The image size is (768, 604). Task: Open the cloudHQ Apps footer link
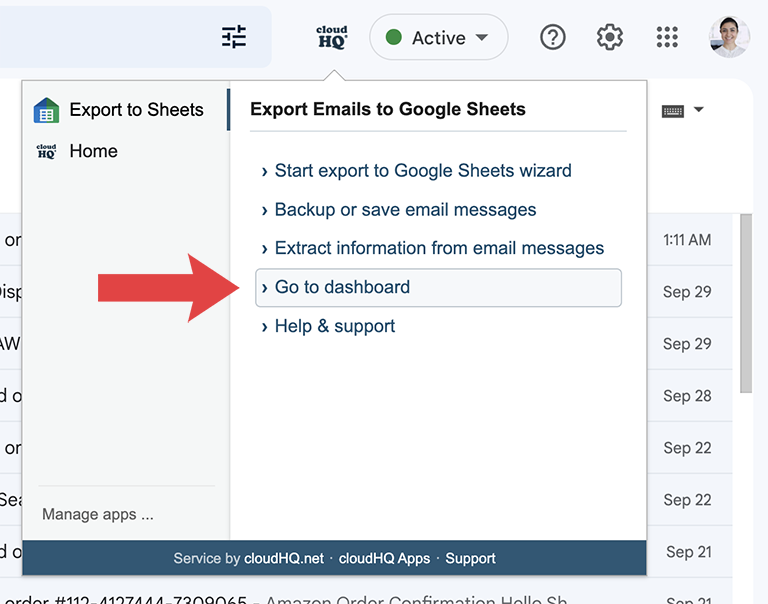[x=384, y=558]
